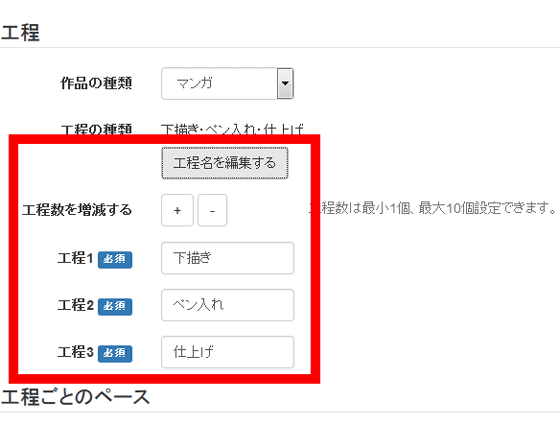Image resolution: width=560 pixels, height=425 pixels.
Task: Click the 必須 badge next to 工程3
Action: tap(115, 354)
